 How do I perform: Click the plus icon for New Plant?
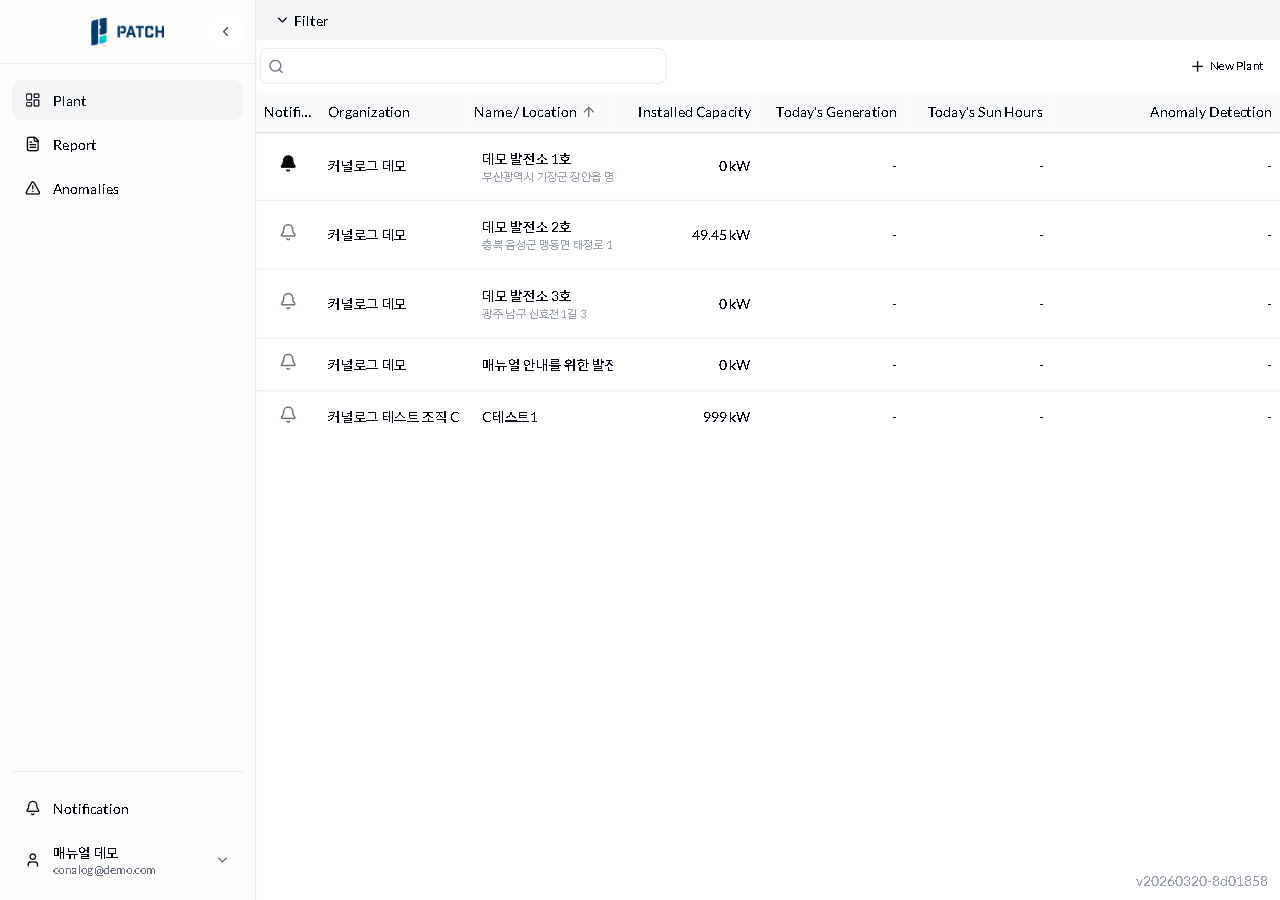pyautogui.click(x=1197, y=66)
